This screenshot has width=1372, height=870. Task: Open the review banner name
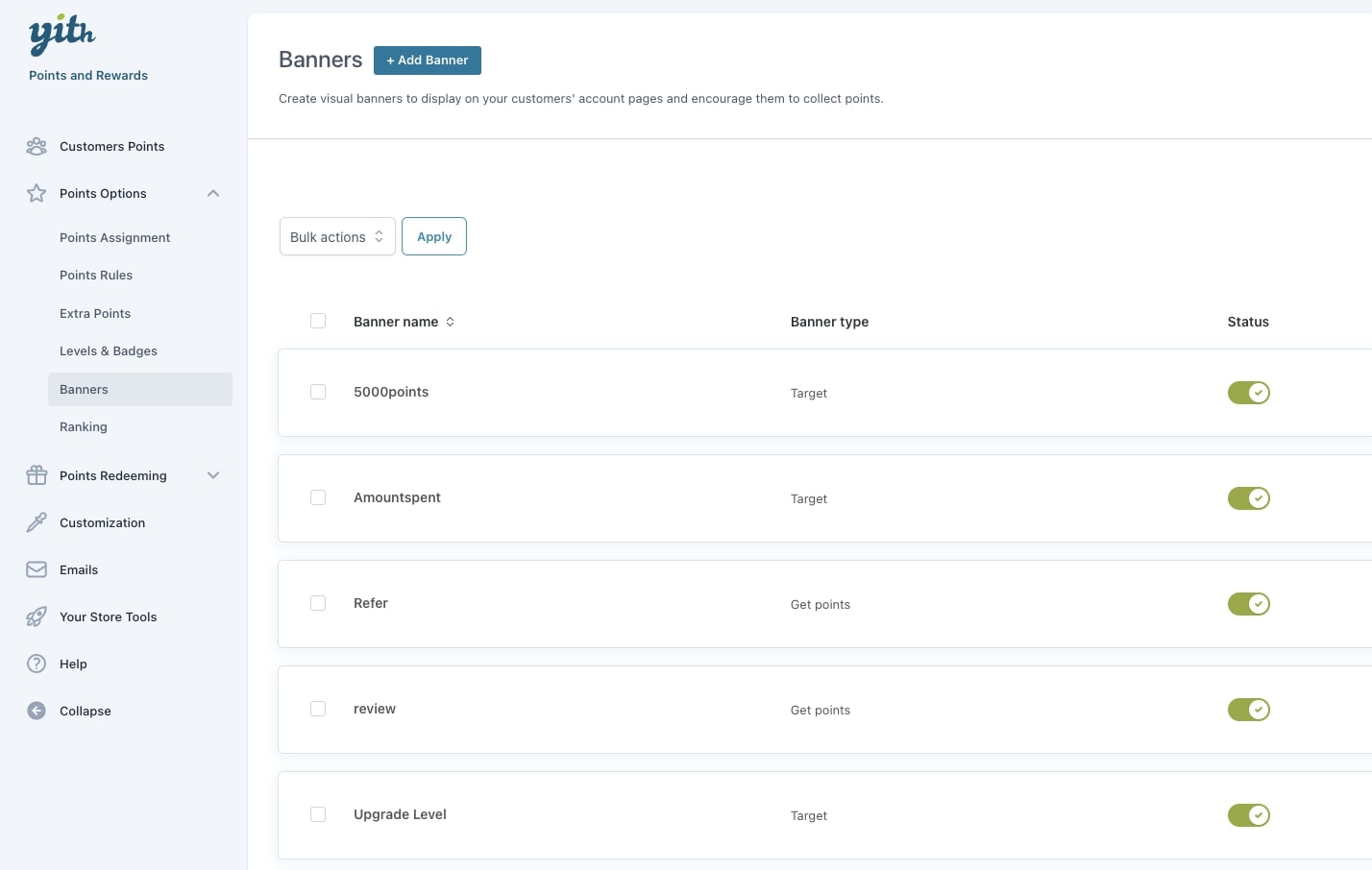point(375,709)
